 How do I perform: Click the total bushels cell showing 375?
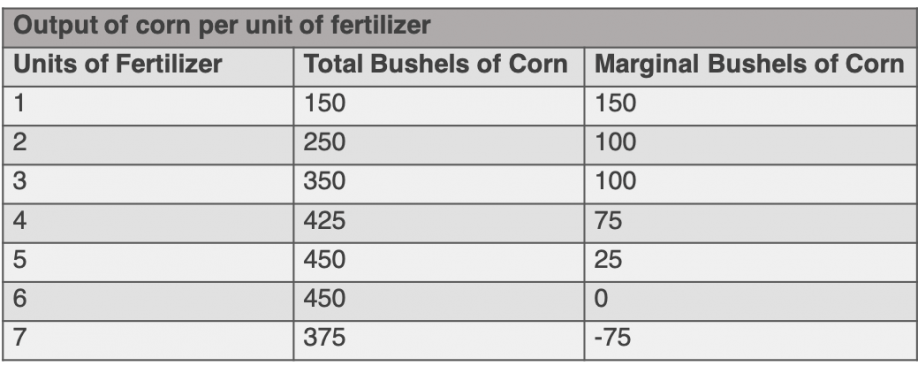click(x=439, y=340)
